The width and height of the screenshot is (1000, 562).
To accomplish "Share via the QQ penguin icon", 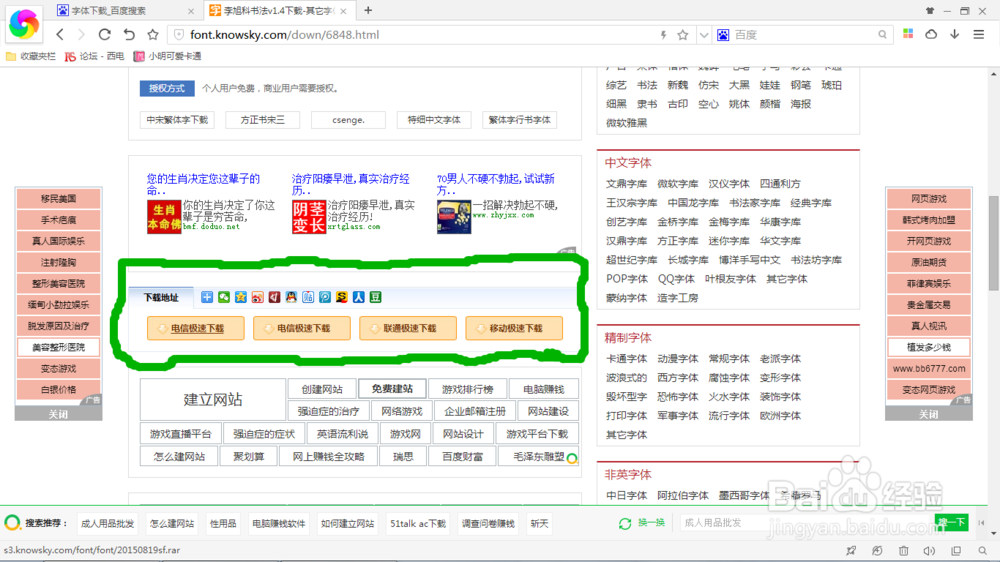I will click(x=291, y=297).
